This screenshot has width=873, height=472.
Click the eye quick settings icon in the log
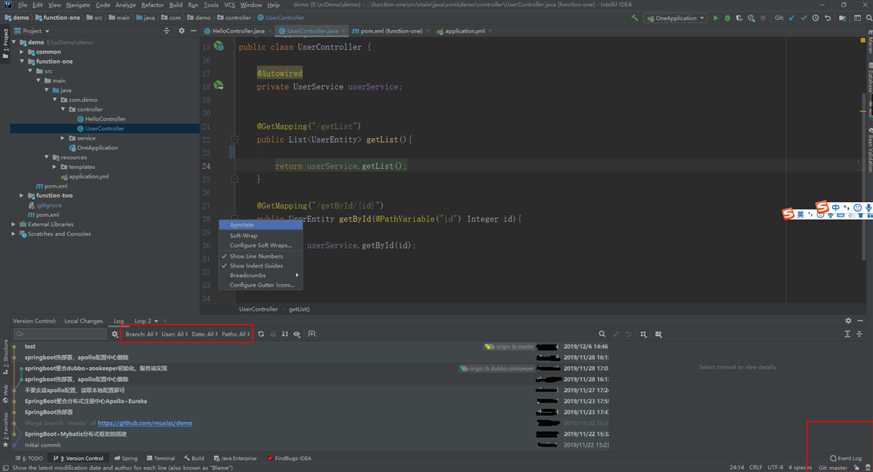pyautogui.click(x=297, y=334)
